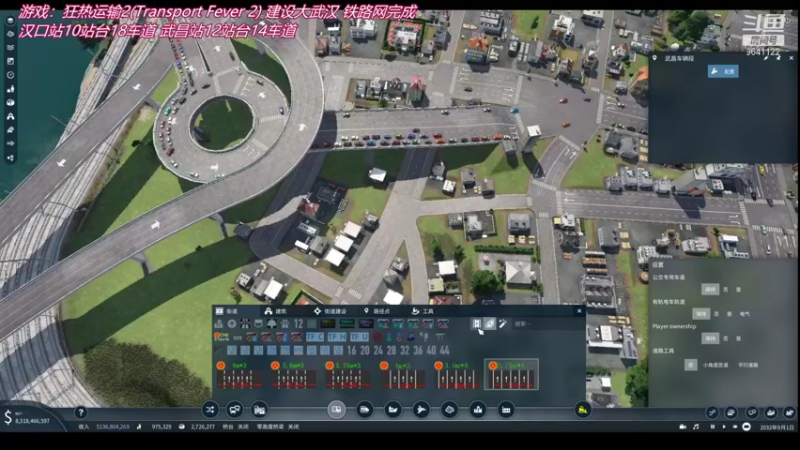800x450 pixels.
Task: Select the road construction menu button
Action: pos(336,410)
